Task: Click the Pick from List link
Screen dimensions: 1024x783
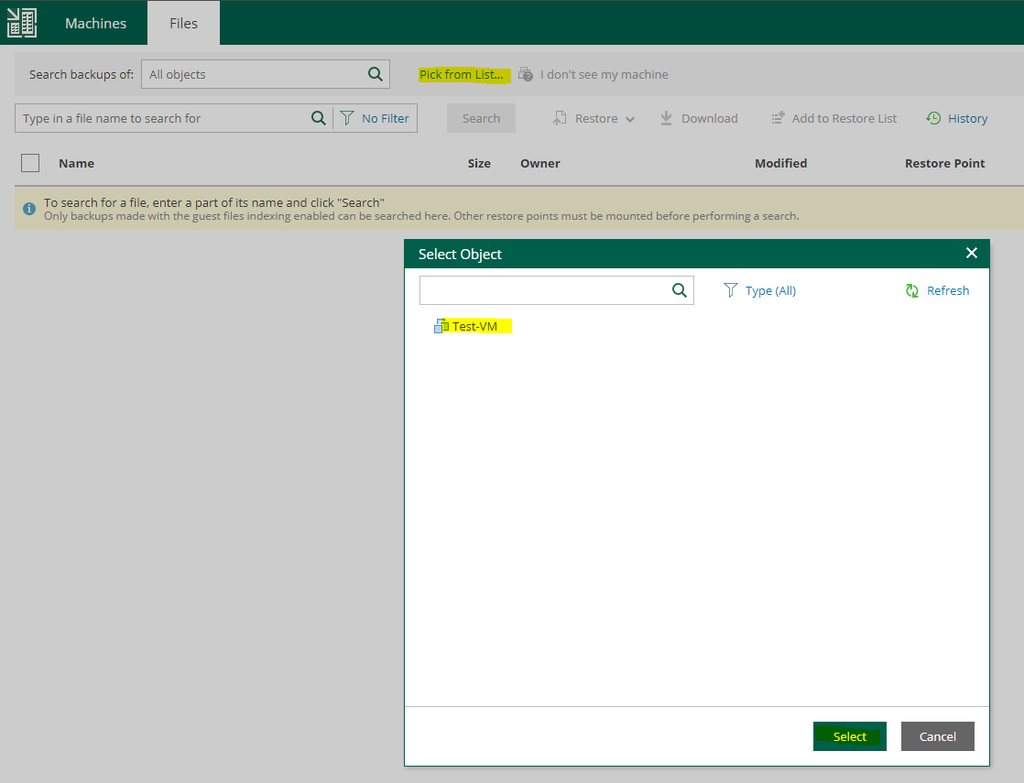Action: (x=461, y=75)
